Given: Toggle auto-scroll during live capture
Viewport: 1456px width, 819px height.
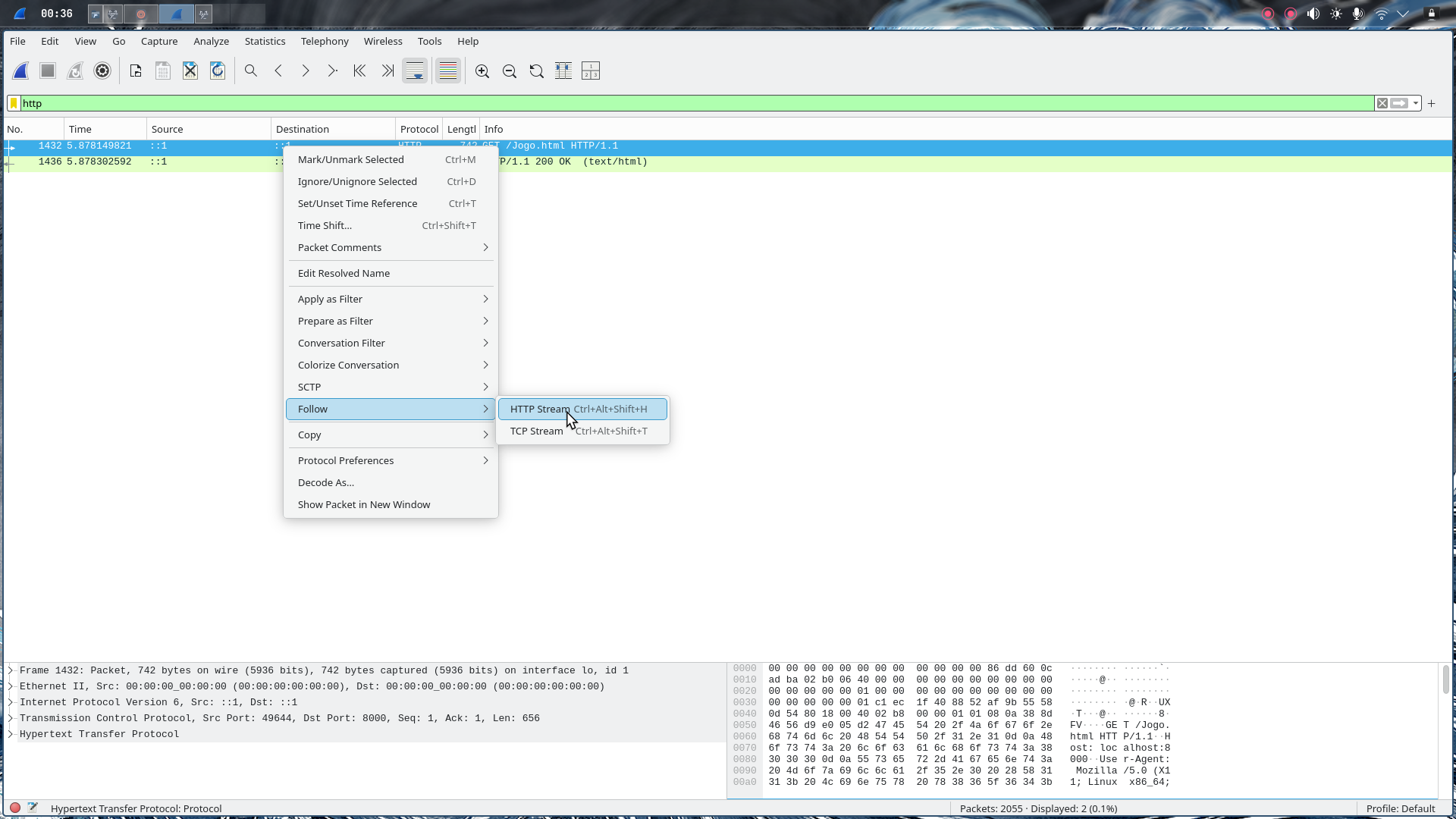Looking at the screenshot, I should [415, 71].
